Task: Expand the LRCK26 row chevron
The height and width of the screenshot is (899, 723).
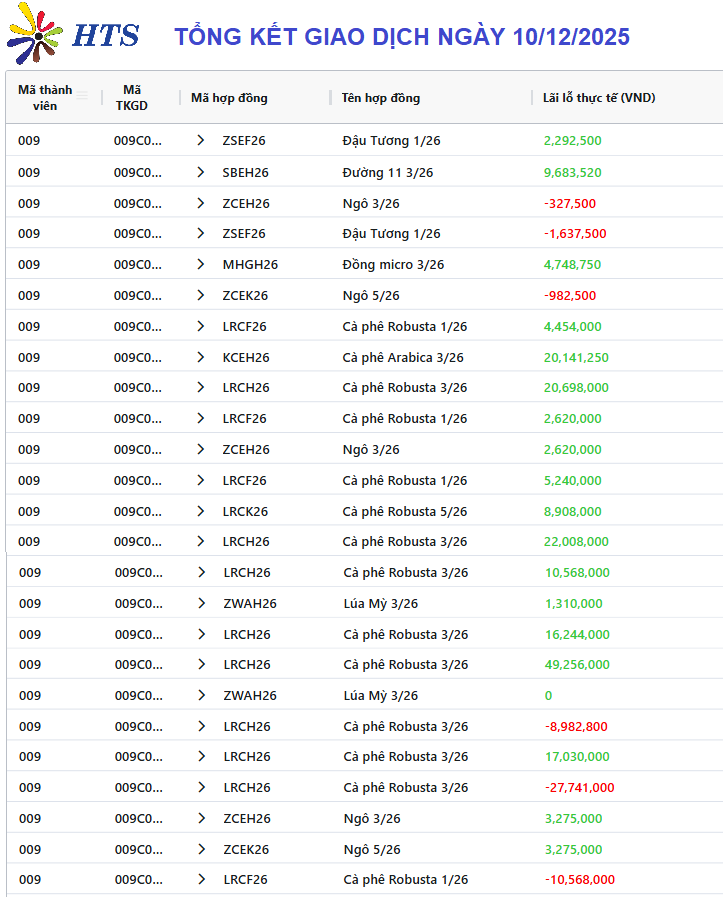Action: click(x=201, y=512)
